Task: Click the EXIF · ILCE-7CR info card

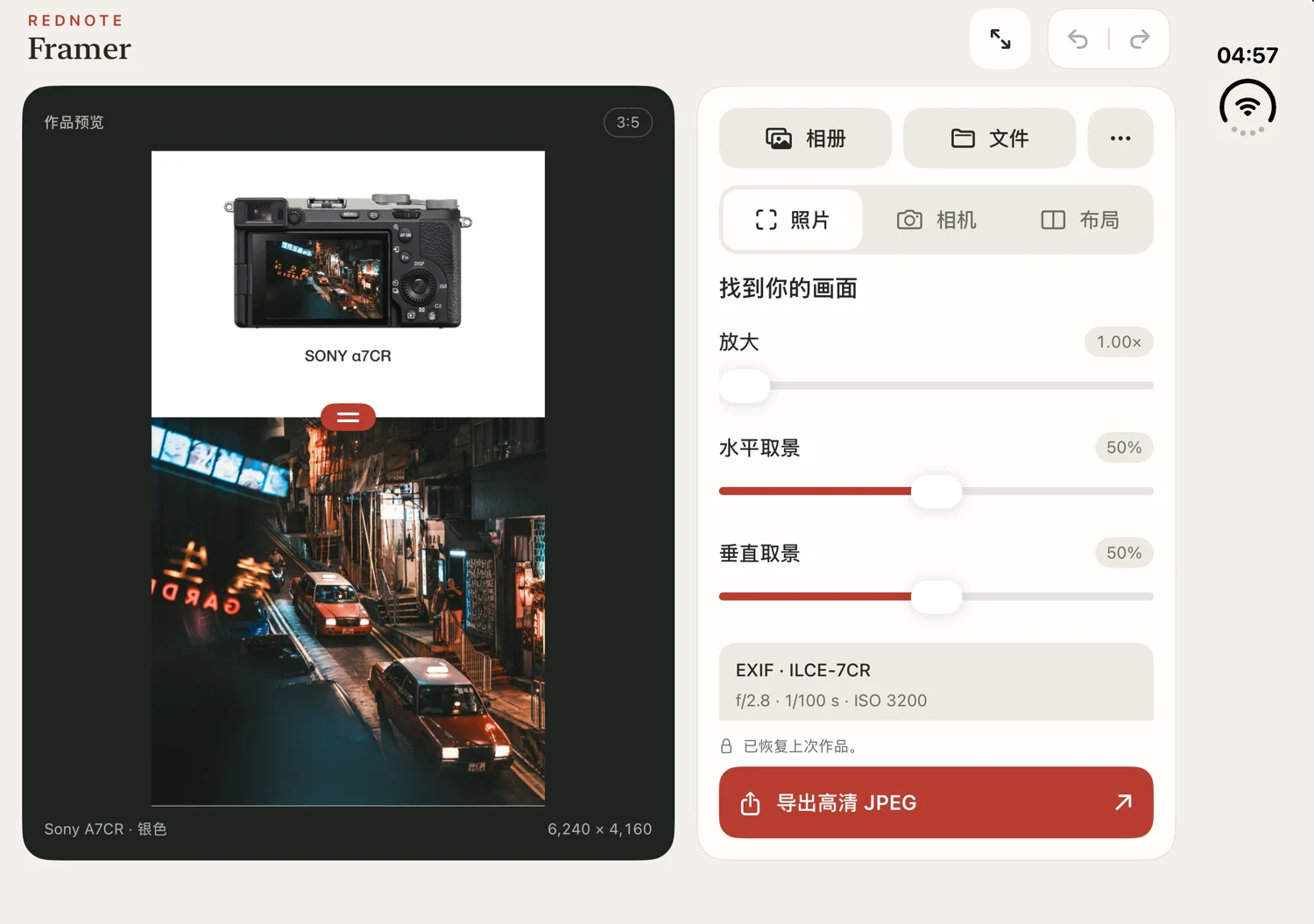Action: (x=936, y=682)
